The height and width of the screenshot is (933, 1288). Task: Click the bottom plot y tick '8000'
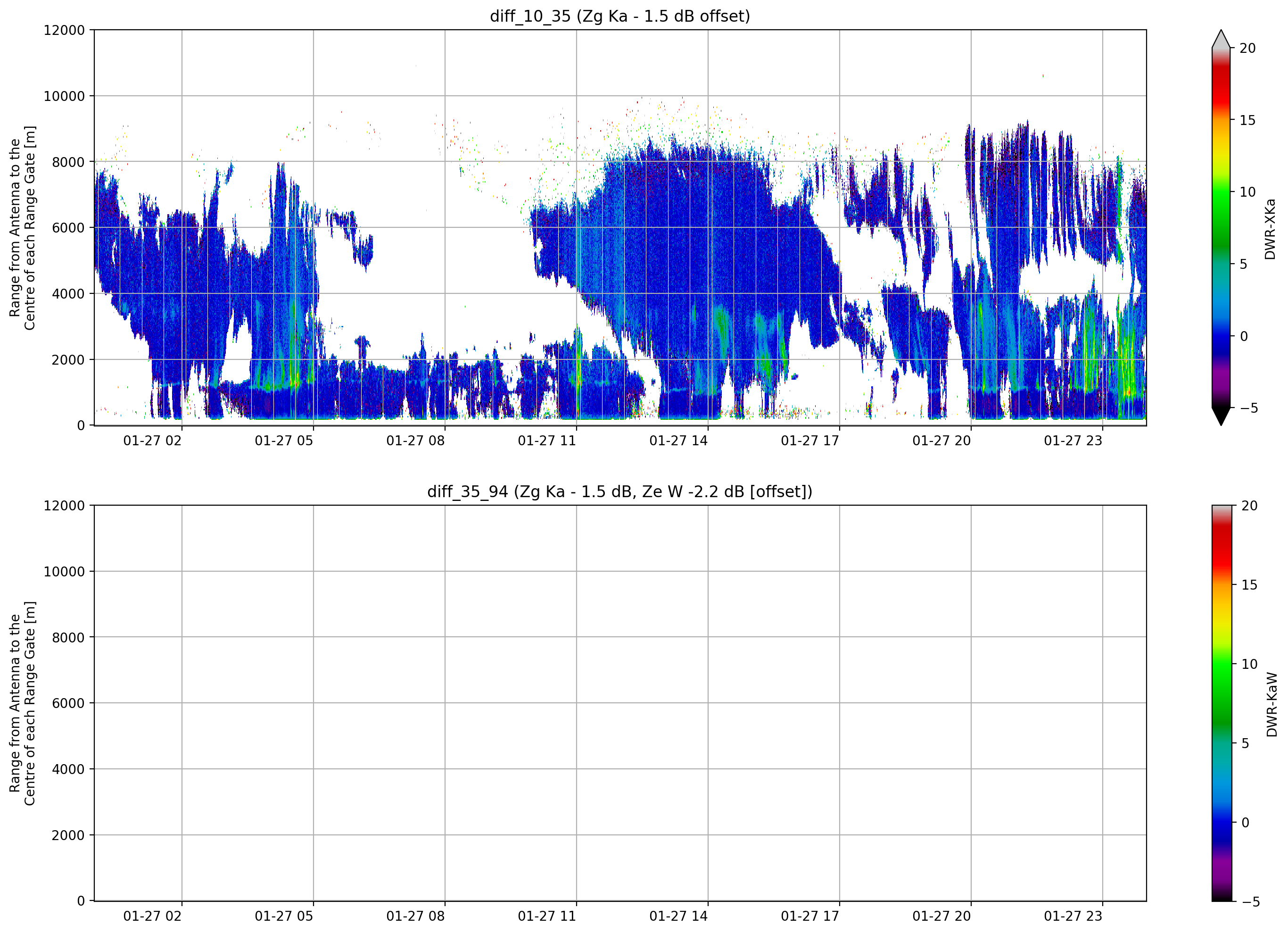point(68,638)
